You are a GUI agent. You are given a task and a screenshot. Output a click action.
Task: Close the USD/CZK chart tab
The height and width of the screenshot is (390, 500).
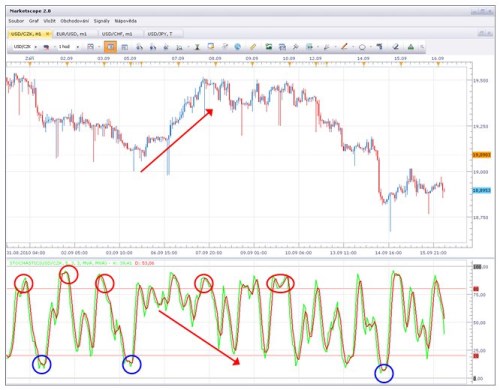point(47,34)
